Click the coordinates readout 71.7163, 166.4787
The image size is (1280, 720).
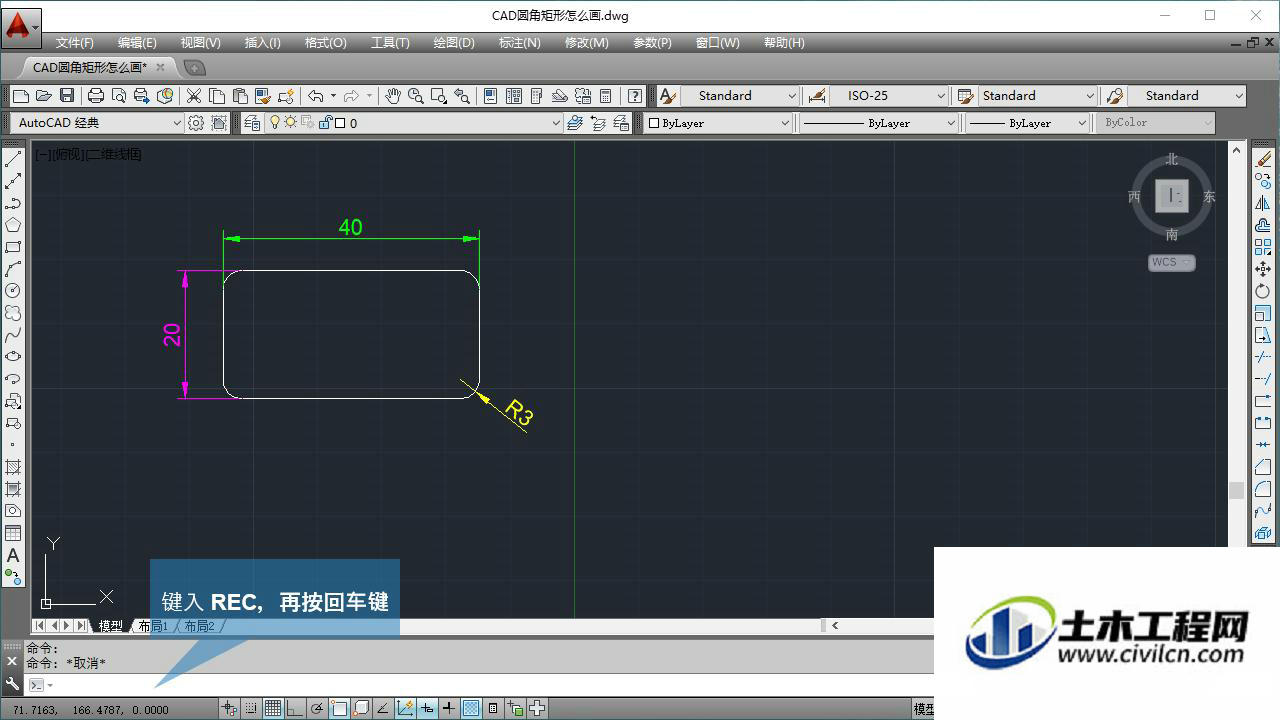coord(92,710)
